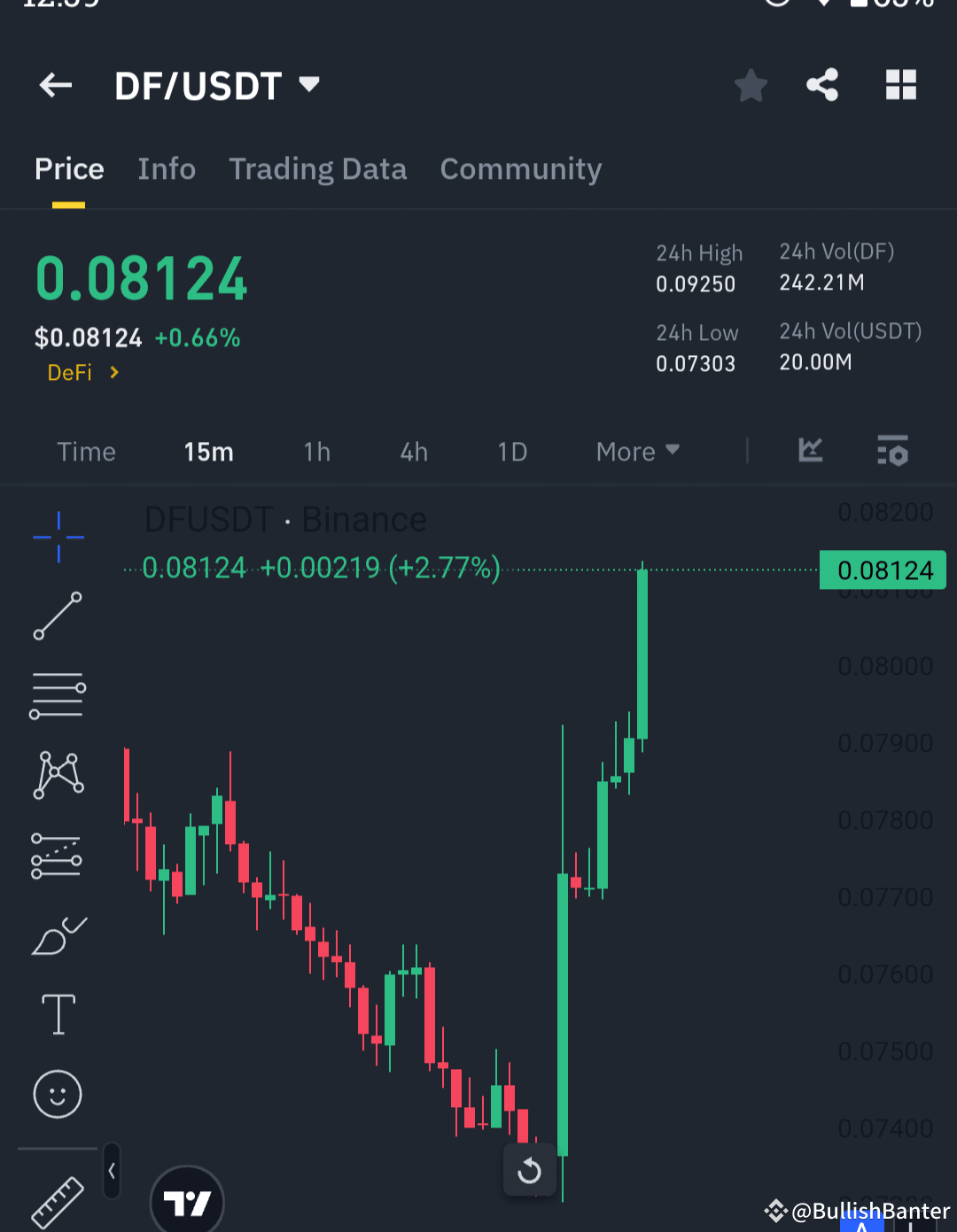
Task: Share the DF/USDT chart
Action: pos(822,85)
